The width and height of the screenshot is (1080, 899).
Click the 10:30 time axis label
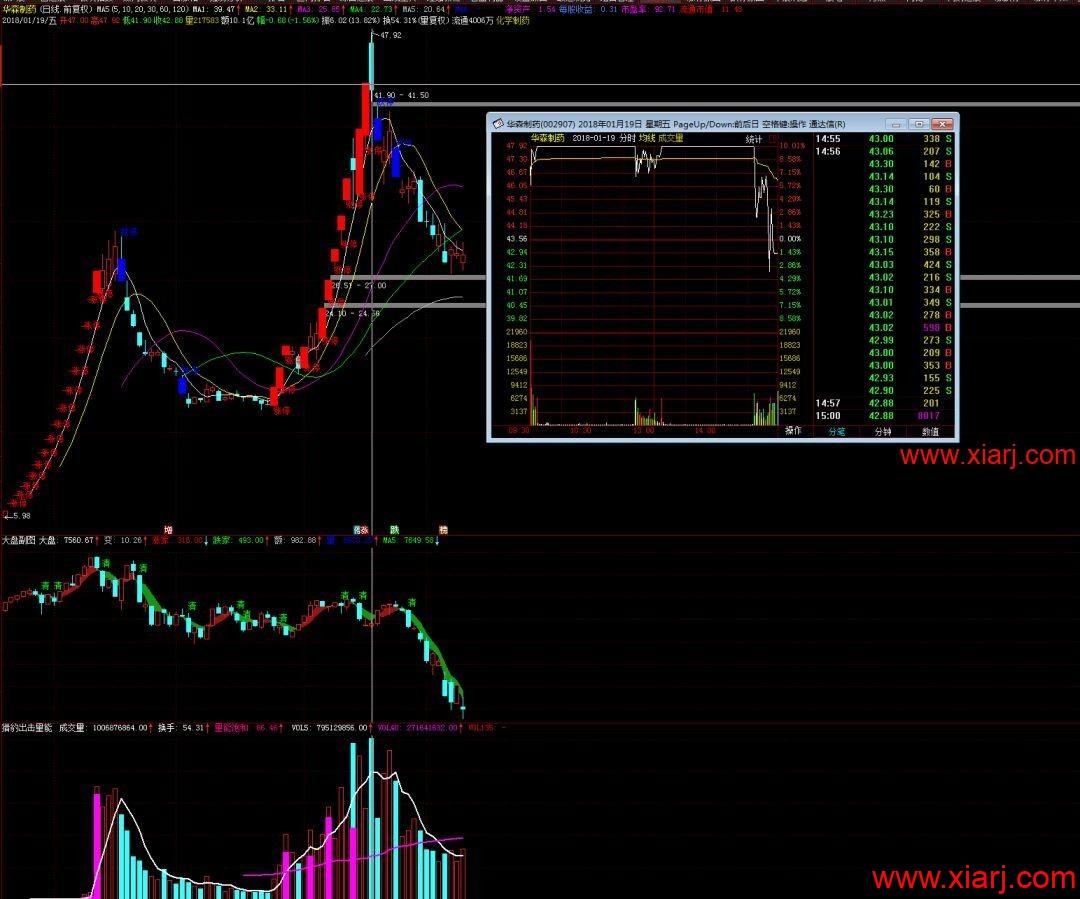coord(581,431)
